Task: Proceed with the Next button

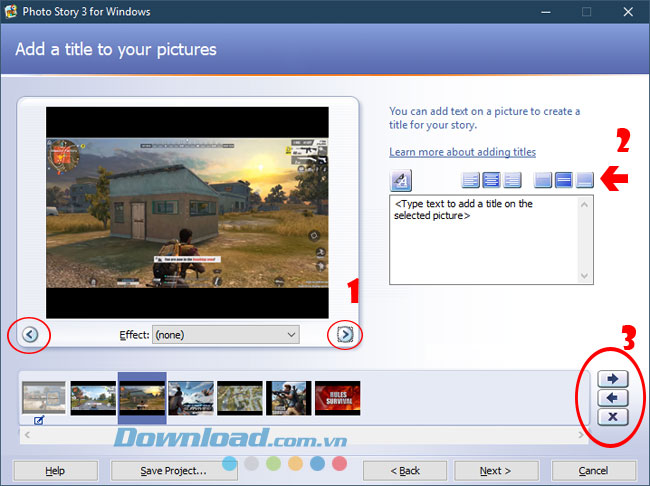Action: click(496, 471)
